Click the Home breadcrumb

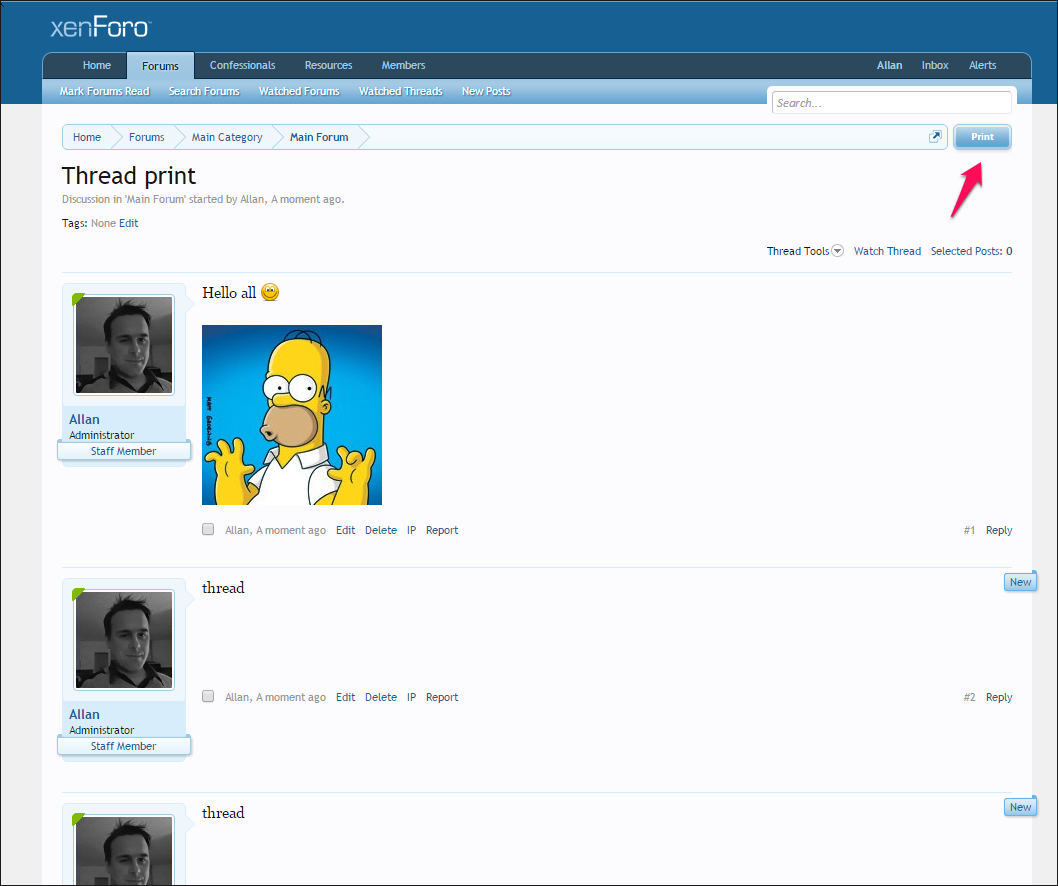(x=87, y=137)
